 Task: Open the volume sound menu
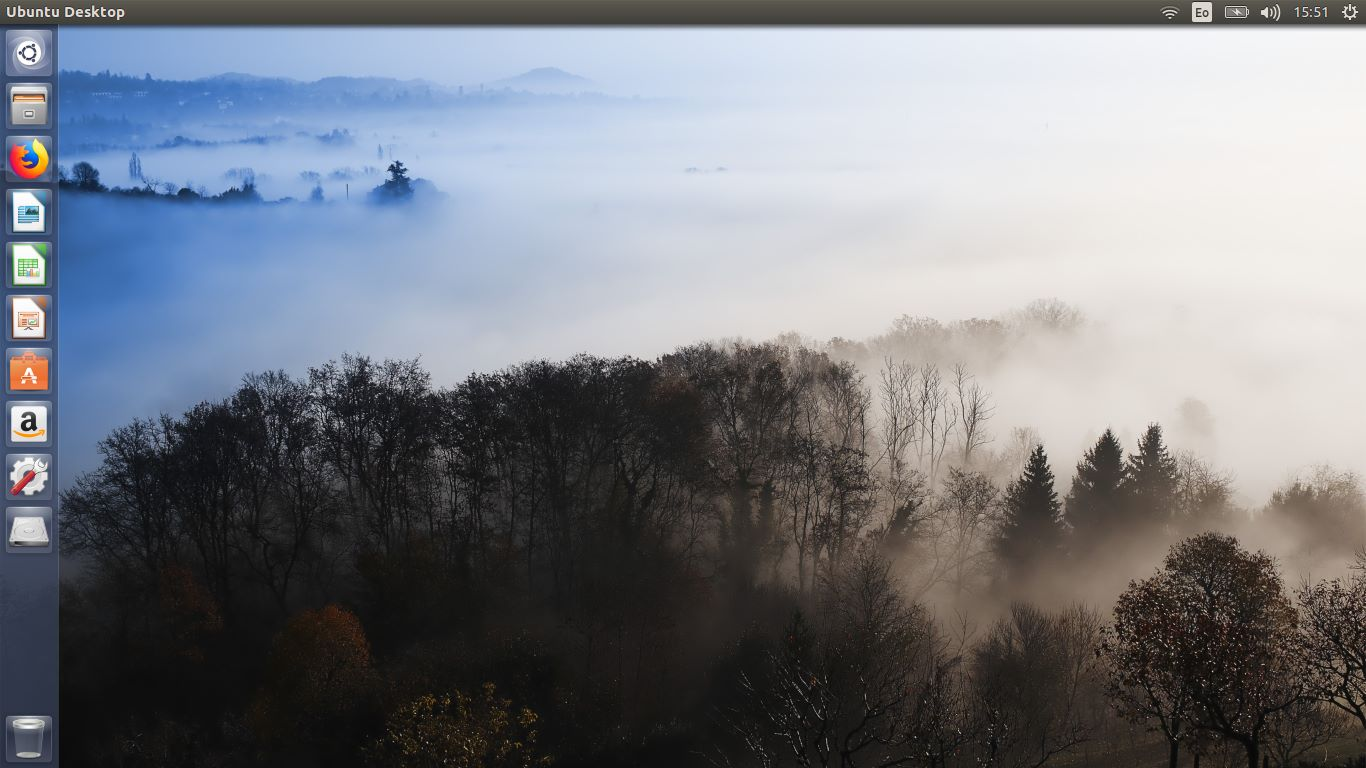1270,12
